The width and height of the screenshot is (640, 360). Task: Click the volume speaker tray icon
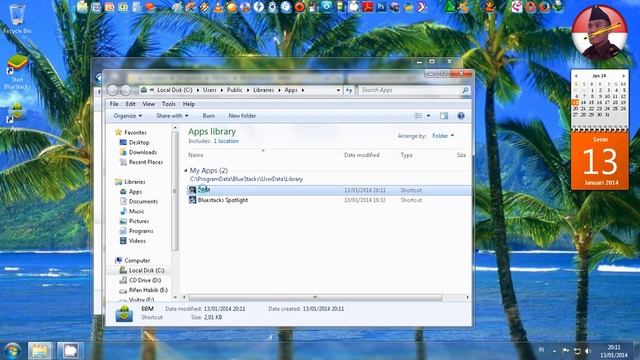(x=588, y=351)
